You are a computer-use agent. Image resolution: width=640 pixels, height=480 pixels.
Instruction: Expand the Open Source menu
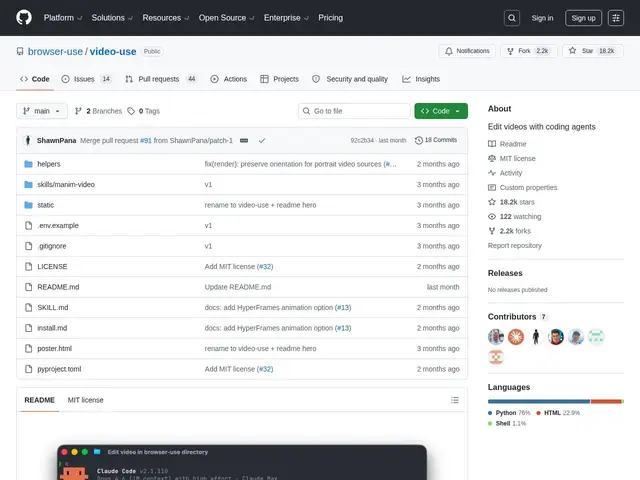click(x=226, y=18)
